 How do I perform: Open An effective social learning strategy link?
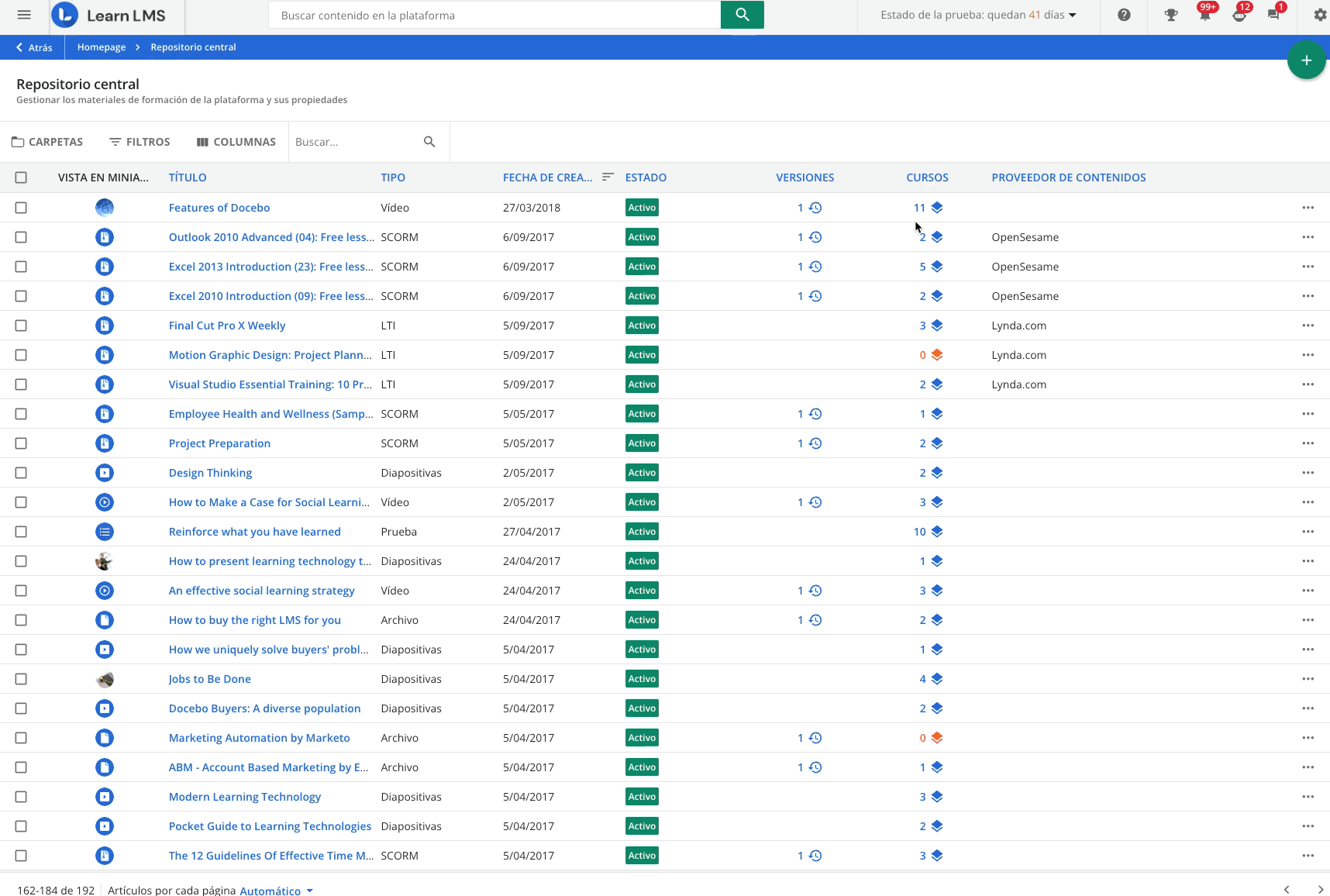[261, 591]
